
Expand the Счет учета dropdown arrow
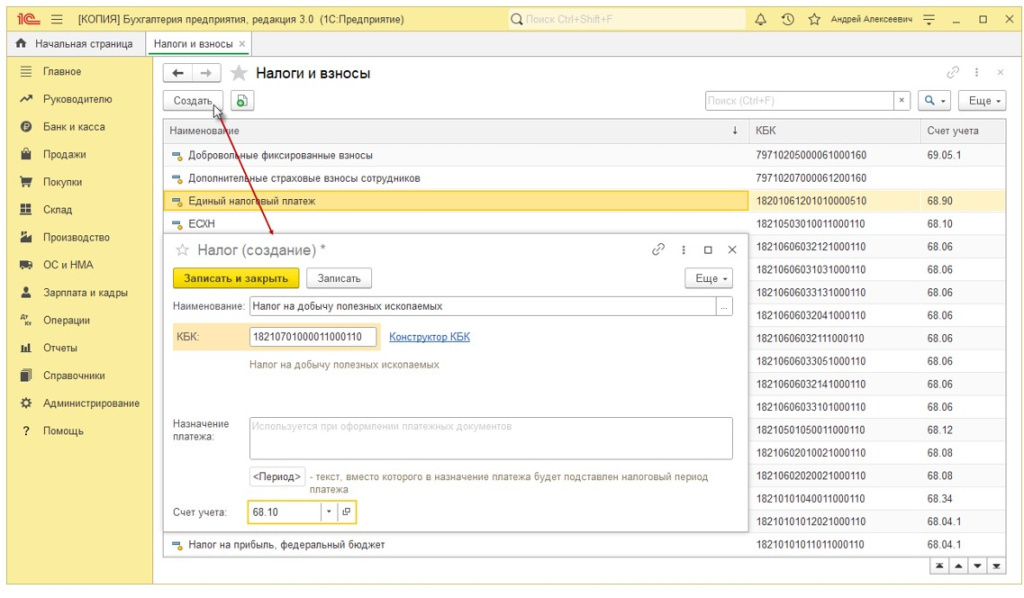click(329, 512)
